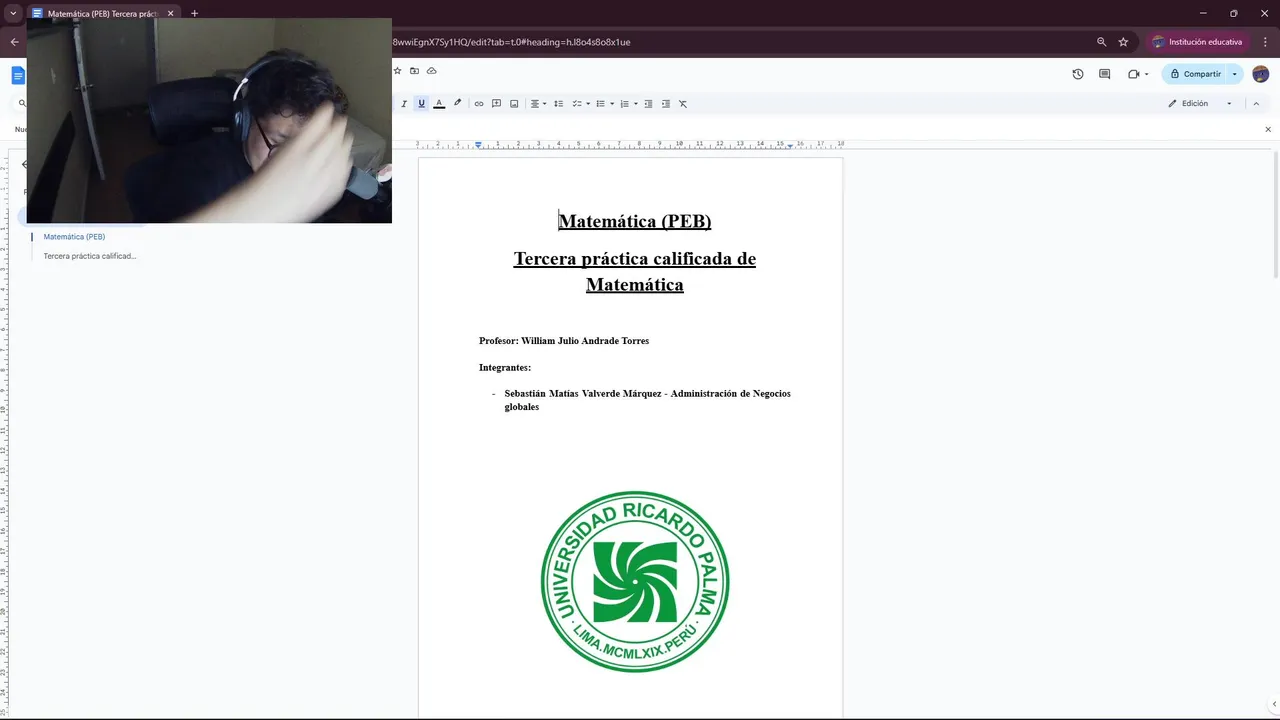The height and width of the screenshot is (720, 1280).
Task: Open the Chrome three-dot menu
Action: 1265,42
